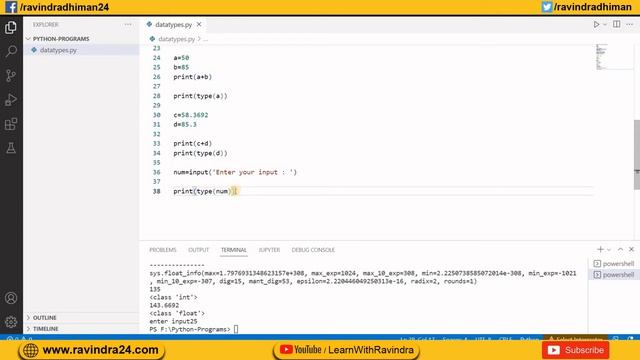The height and width of the screenshot is (360, 640).
Task: Click the breadcrumb ellipsis after datatypes.py
Action: [205, 39]
